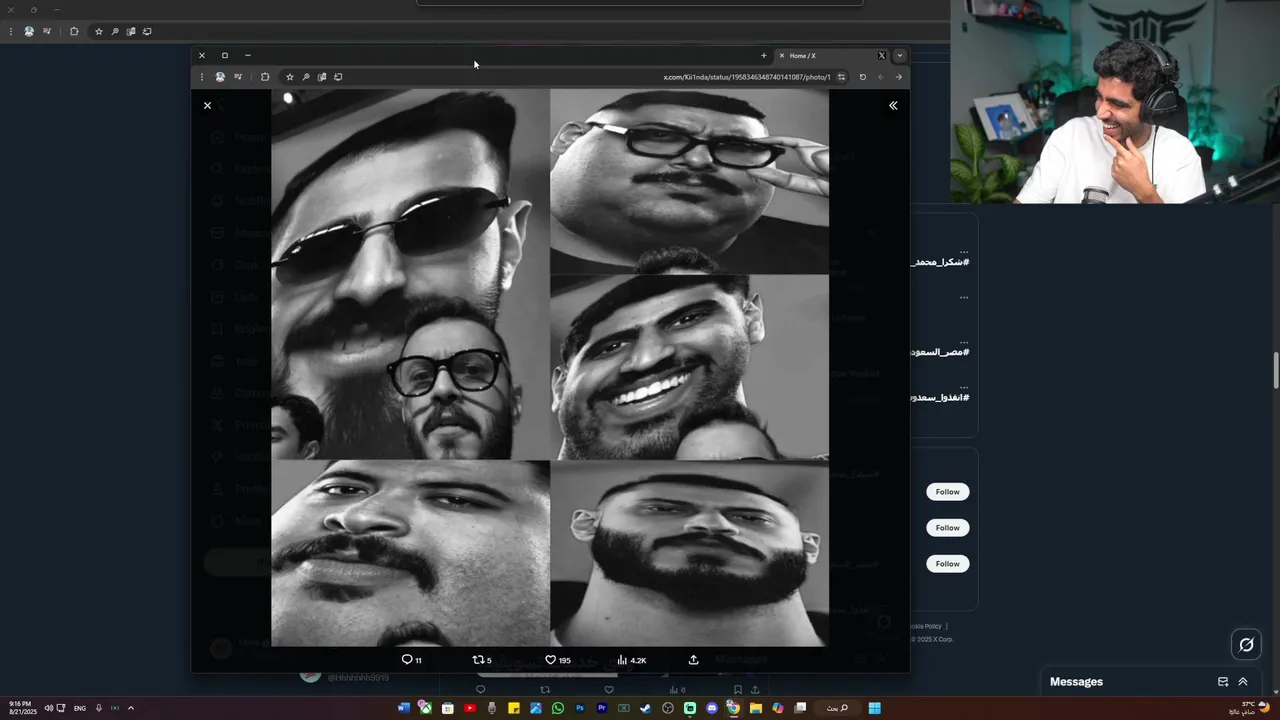Follow the third suggested account

tap(948, 564)
